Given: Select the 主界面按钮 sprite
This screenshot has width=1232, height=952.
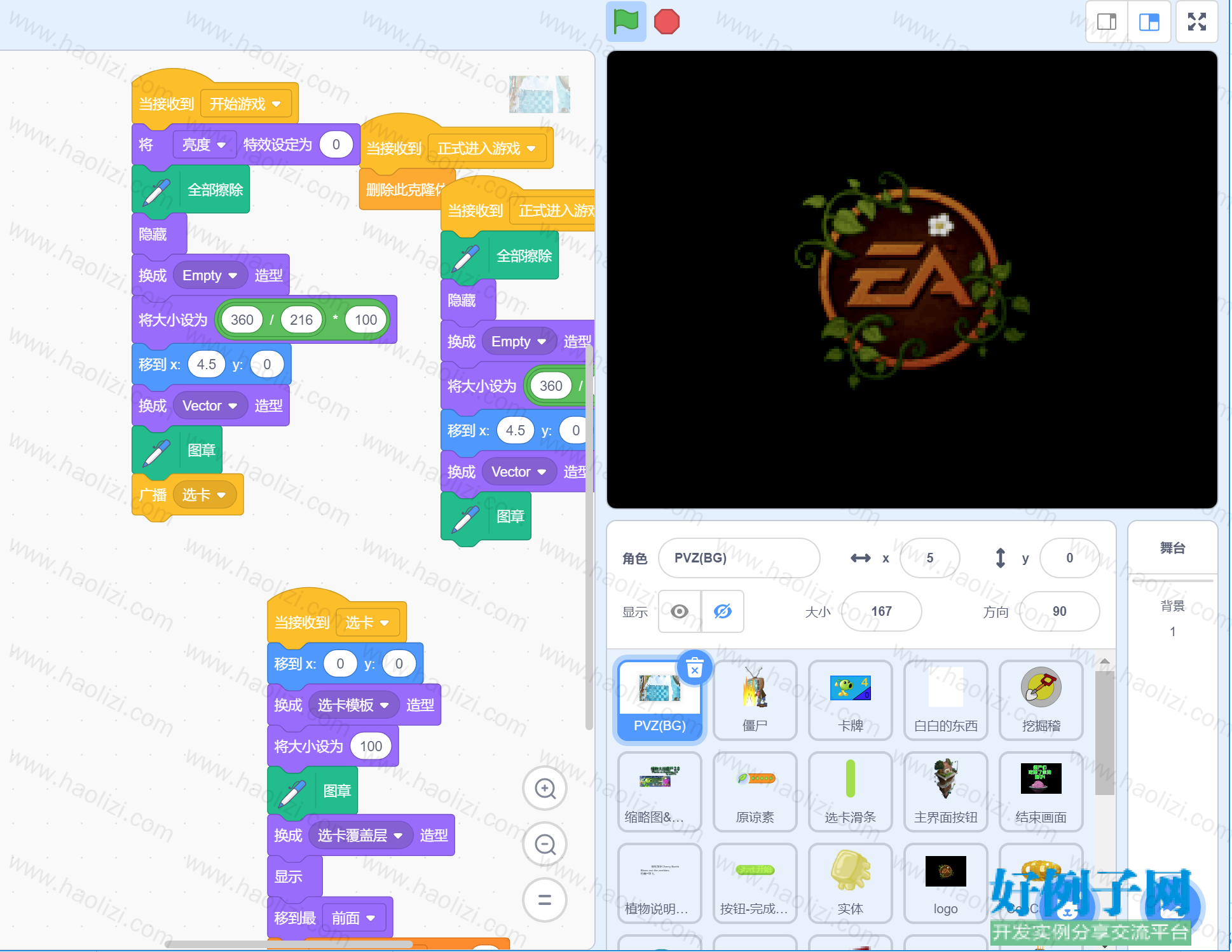Looking at the screenshot, I should coord(946,792).
